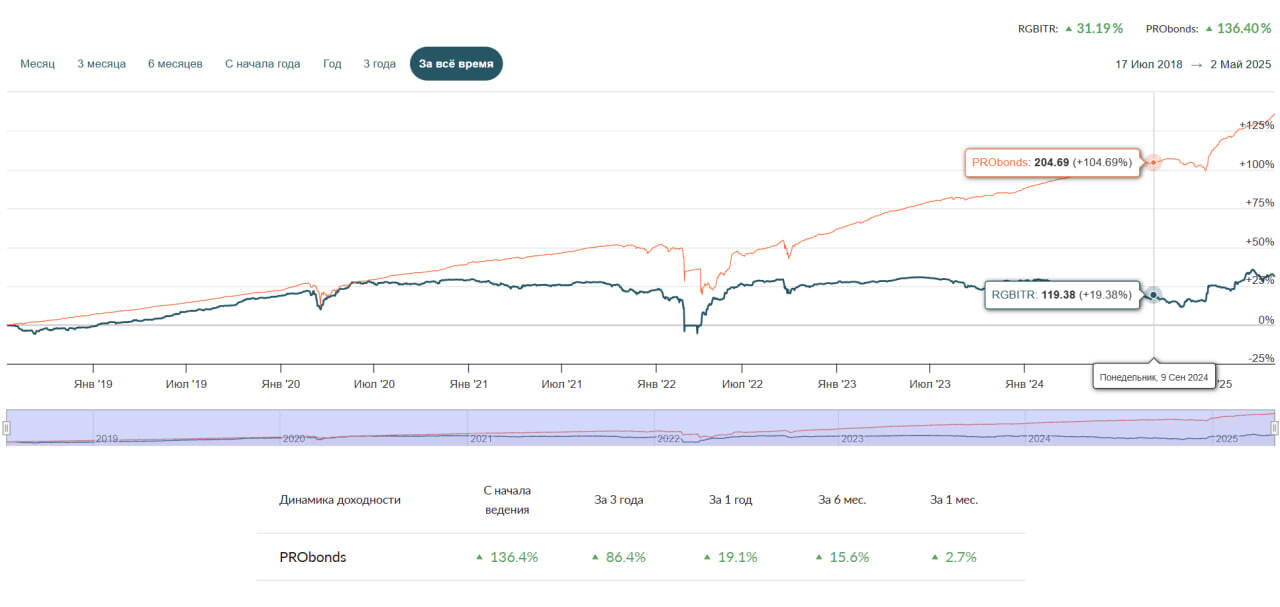Grab the right handle of range navigator
The height and width of the screenshot is (607, 1280).
pos(1275,428)
